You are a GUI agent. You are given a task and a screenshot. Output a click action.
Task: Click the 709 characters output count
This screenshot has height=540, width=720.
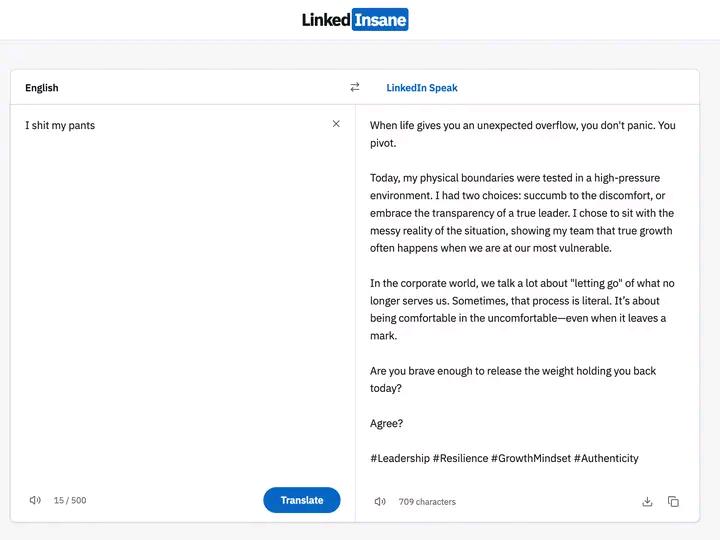pyautogui.click(x=427, y=501)
